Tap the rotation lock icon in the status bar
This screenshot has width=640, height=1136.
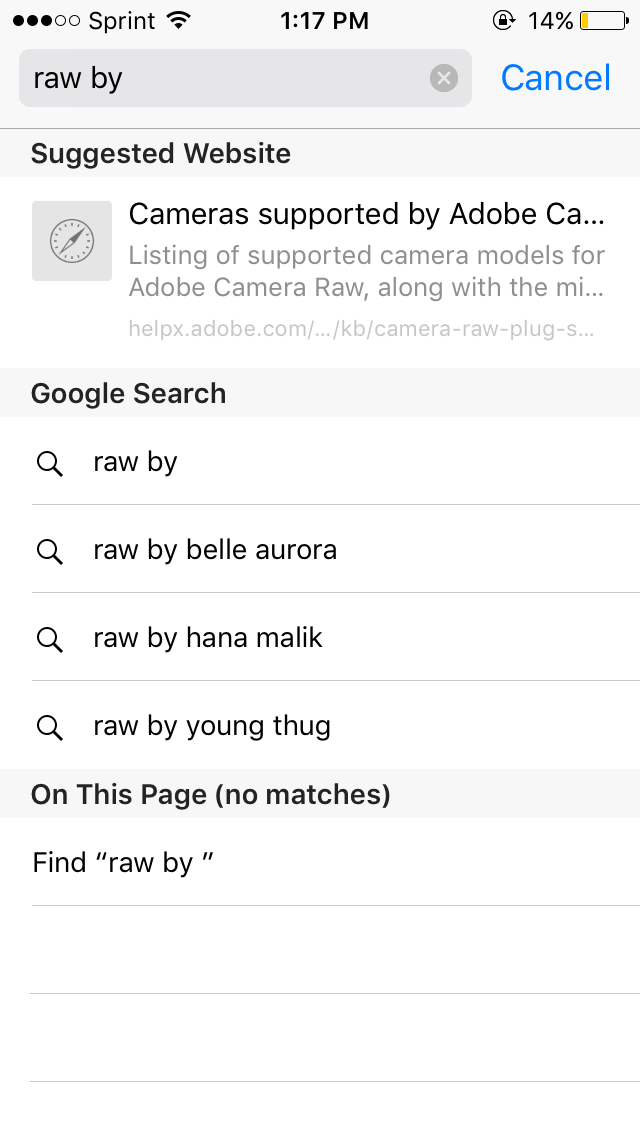tap(503, 20)
